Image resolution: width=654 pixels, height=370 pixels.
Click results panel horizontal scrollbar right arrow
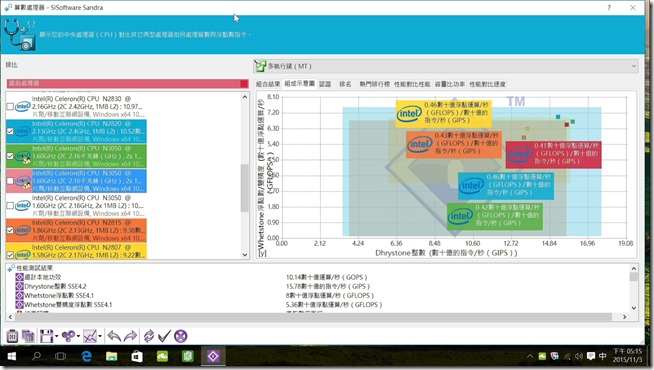(x=624, y=317)
